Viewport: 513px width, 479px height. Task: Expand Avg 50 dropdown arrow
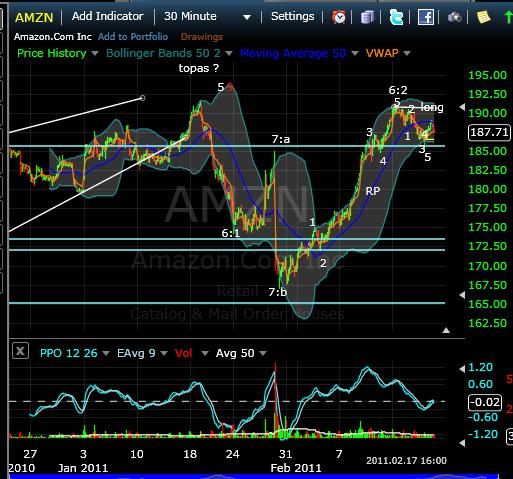263,353
